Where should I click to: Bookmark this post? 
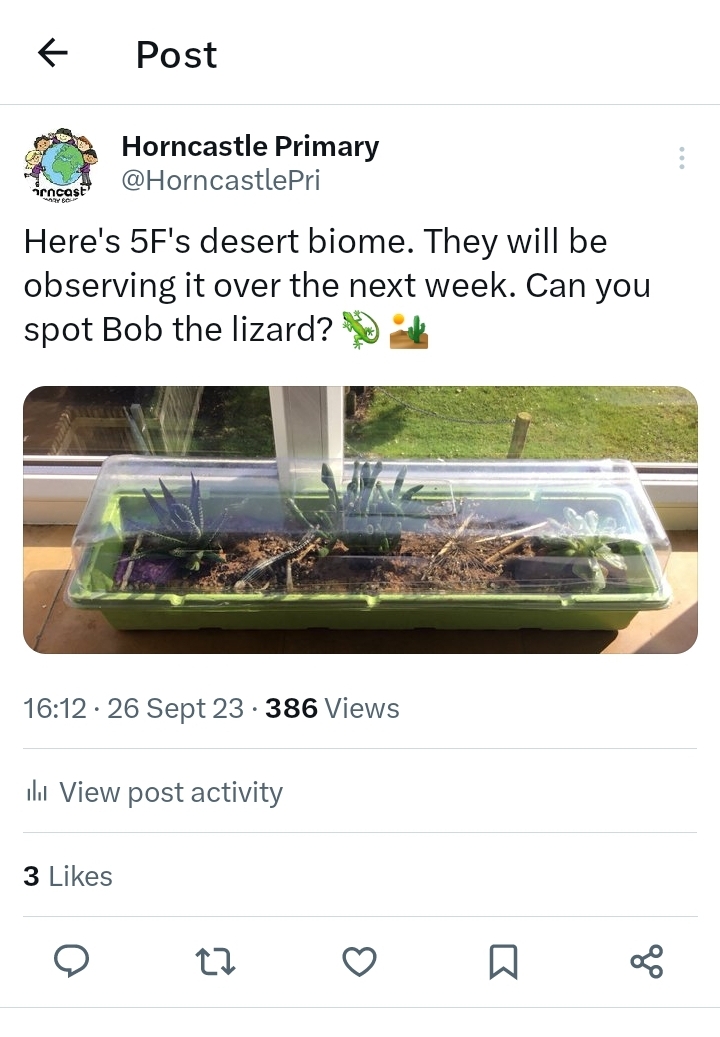point(503,962)
